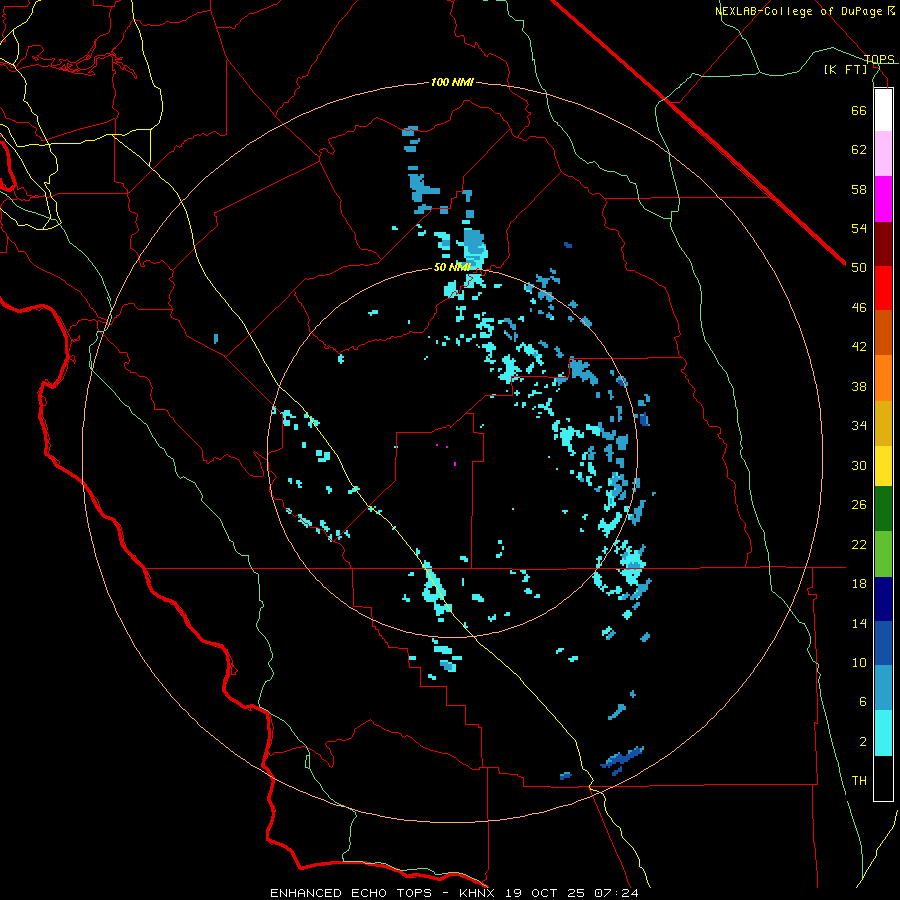Click the gold legend swatch
Viewport: 900px width, 900px height.
(883, 423)
